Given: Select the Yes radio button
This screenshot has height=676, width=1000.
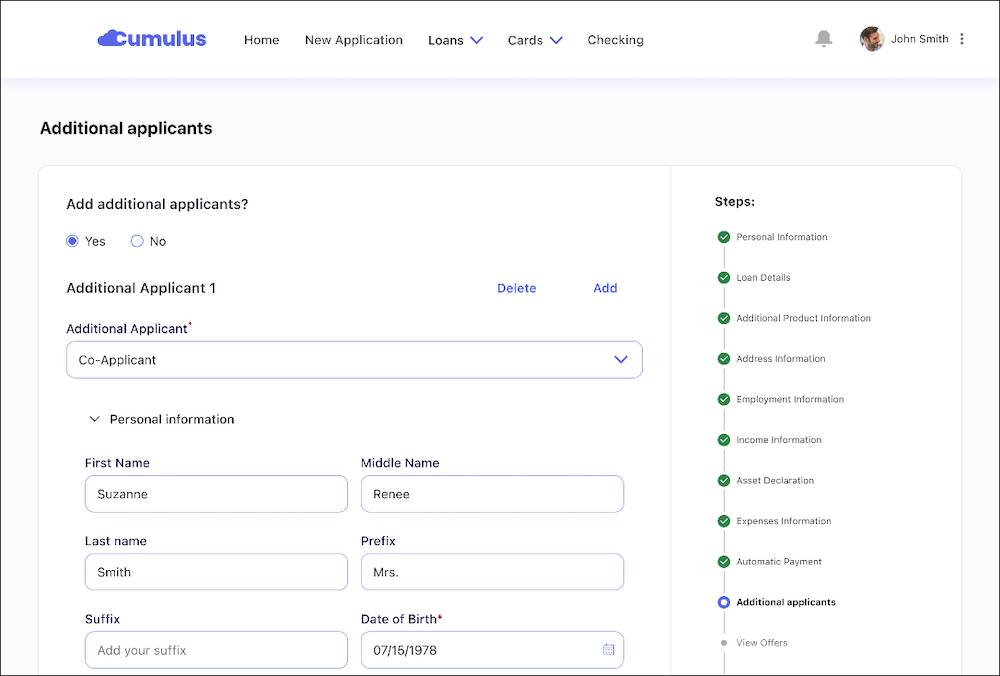Looking at the screenshot, I should tap(72, 241).
